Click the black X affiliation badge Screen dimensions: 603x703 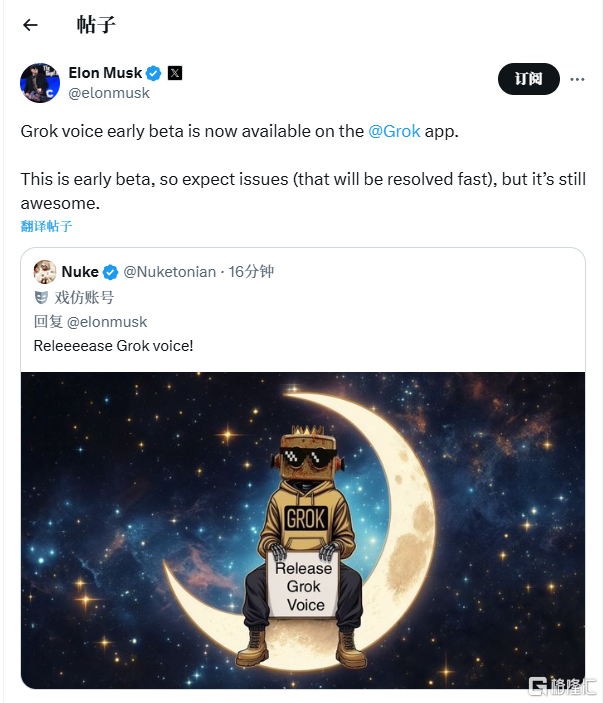(x=175, y=73)
